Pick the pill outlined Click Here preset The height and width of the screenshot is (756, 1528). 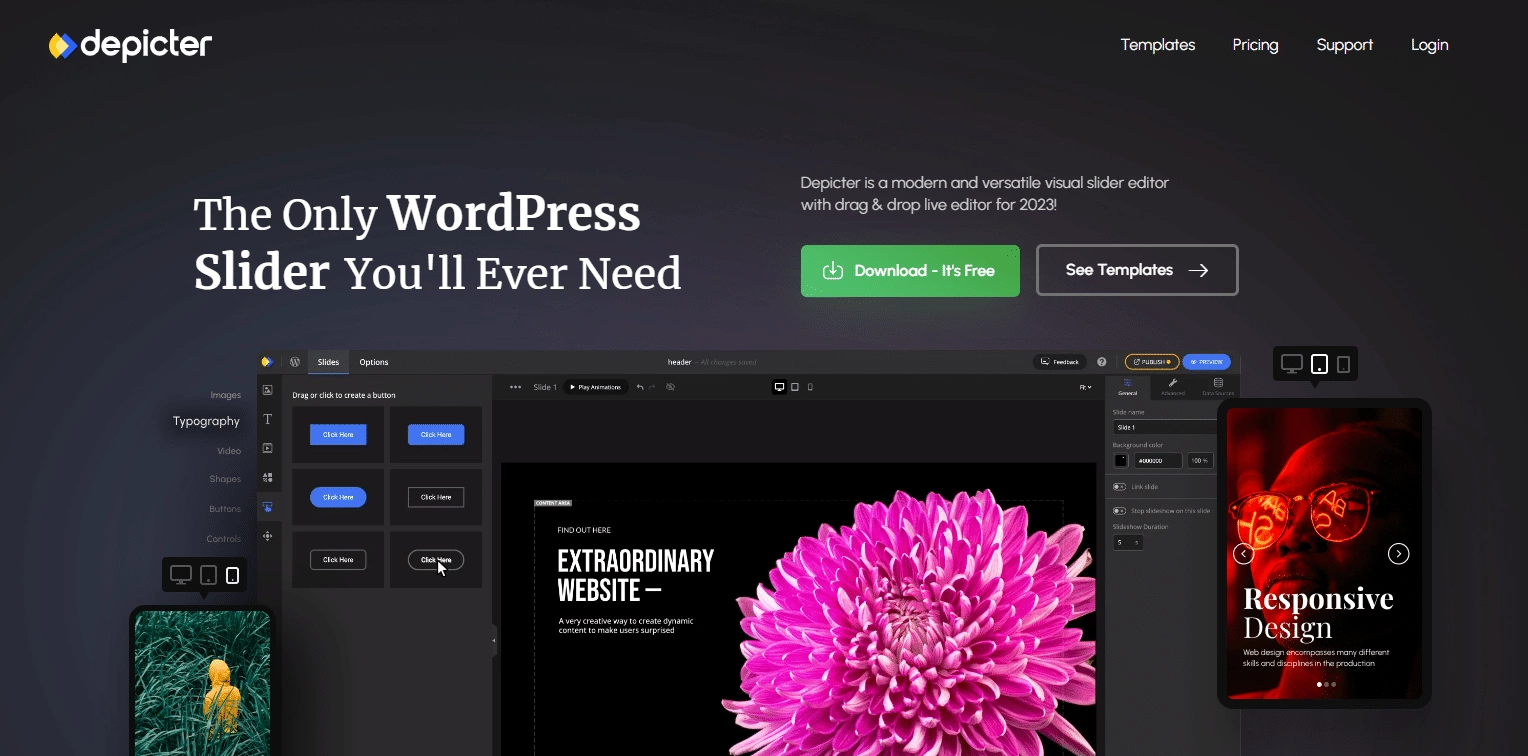pos(436,559)
